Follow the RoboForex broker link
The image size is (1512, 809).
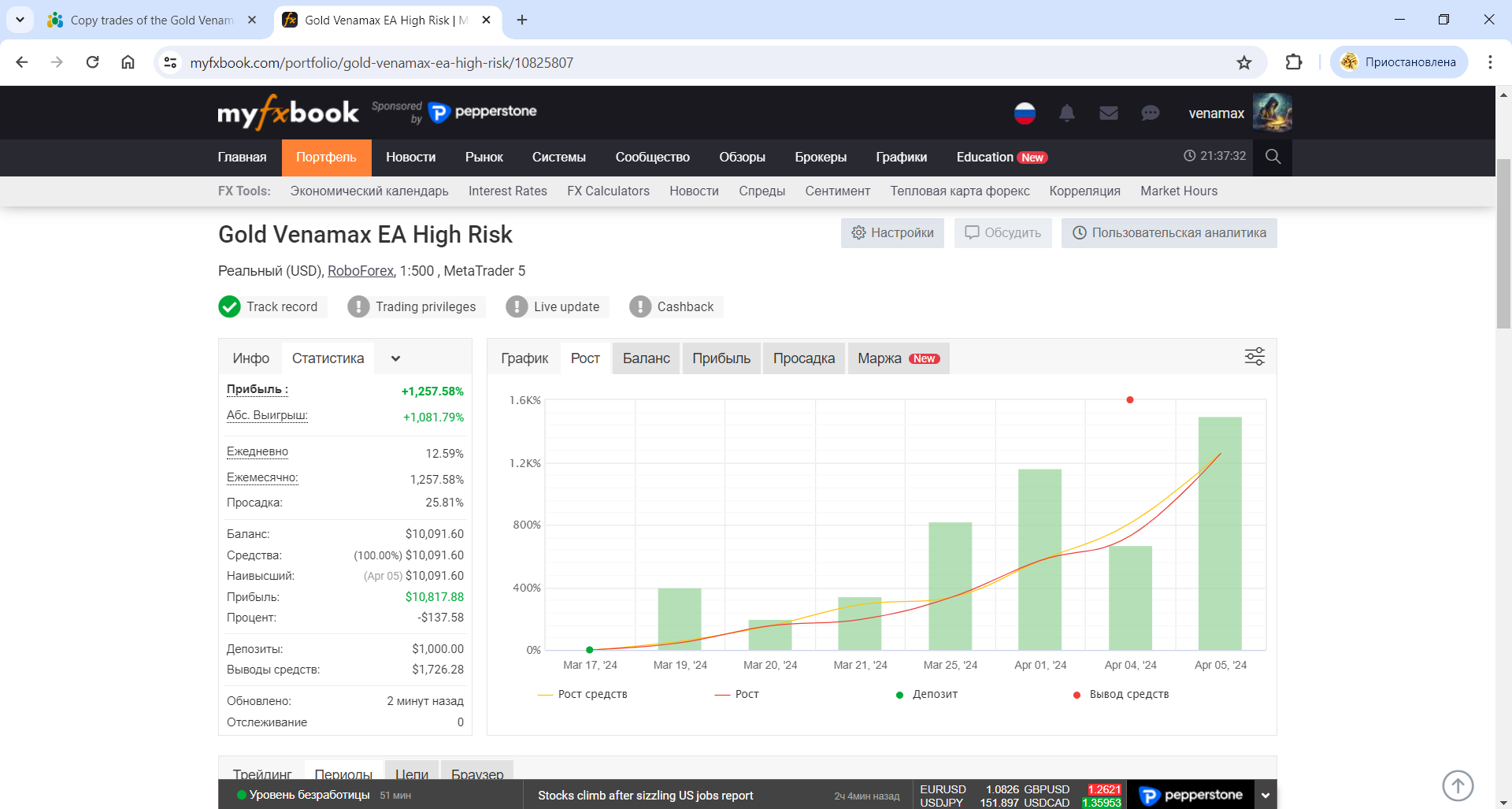tap(361, 271)
